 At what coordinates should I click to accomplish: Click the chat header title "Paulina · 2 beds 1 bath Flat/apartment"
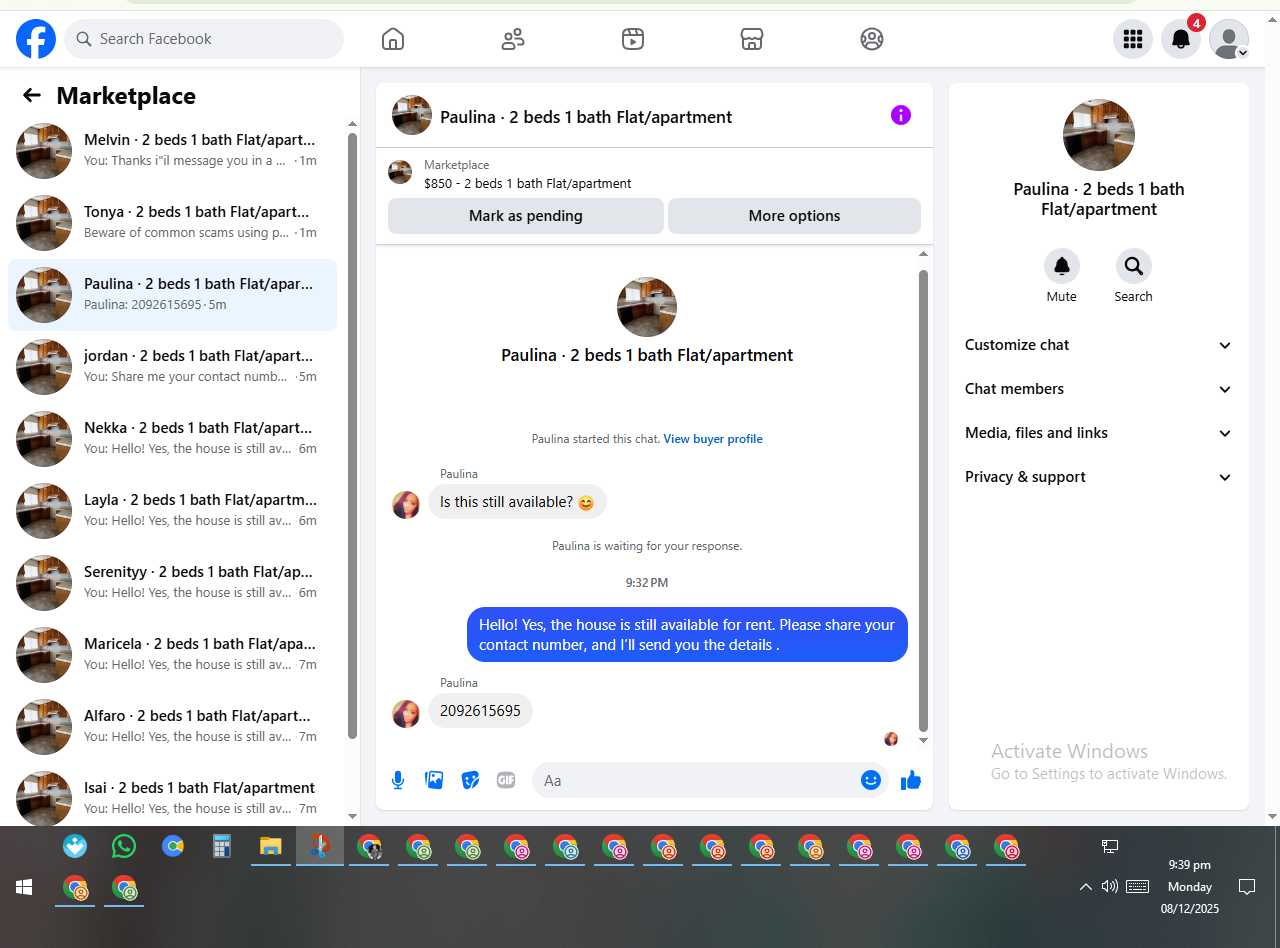(586, 117)
